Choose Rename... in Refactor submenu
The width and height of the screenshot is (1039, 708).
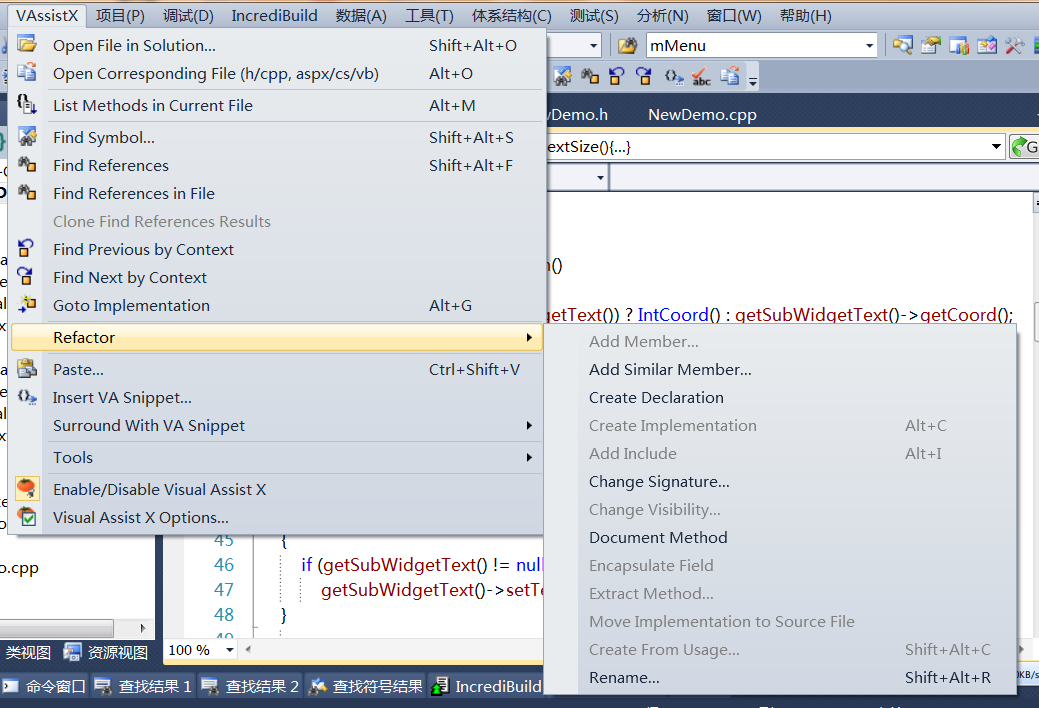pos(624,678)
